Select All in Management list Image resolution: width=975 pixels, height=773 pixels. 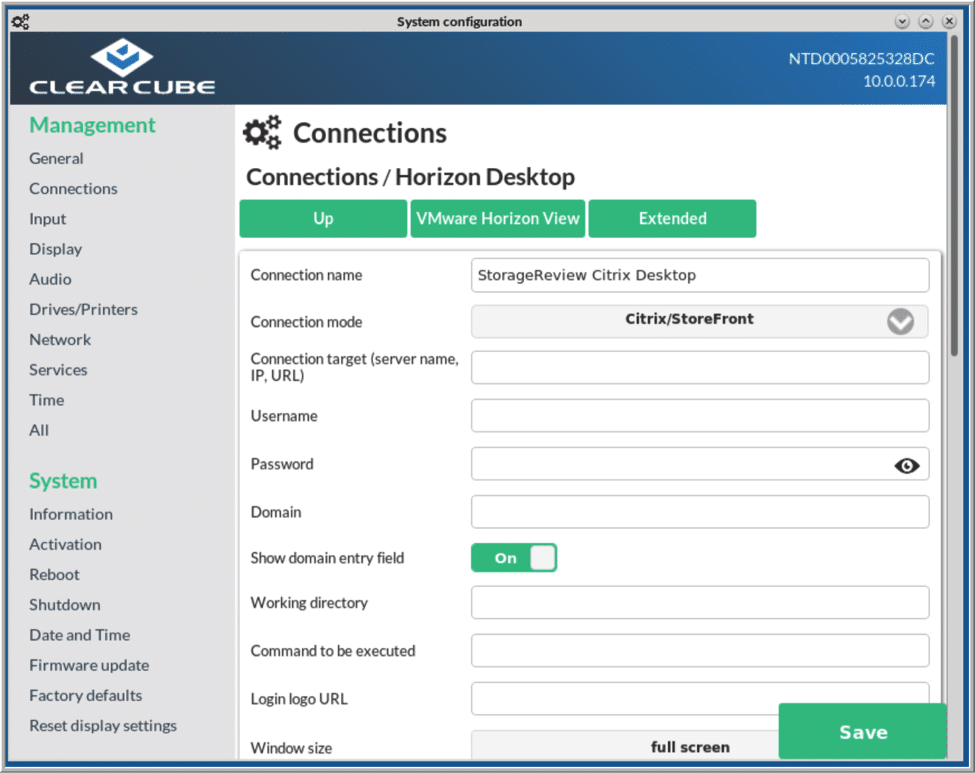point(39,430)
